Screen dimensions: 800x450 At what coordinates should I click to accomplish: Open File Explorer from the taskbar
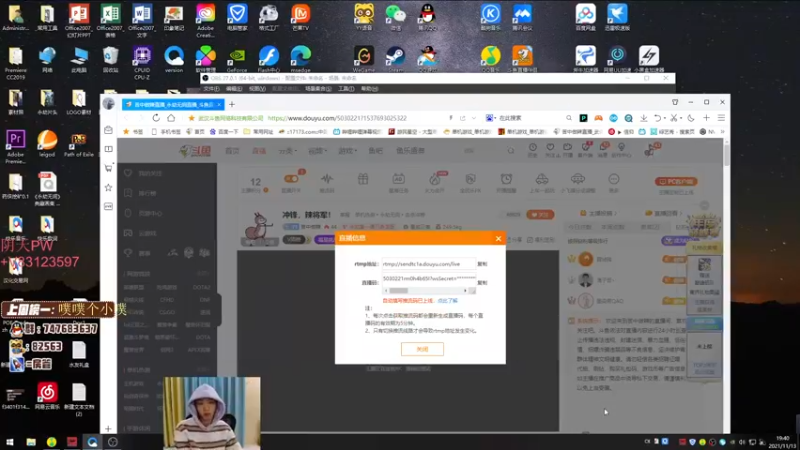point(31,442)
